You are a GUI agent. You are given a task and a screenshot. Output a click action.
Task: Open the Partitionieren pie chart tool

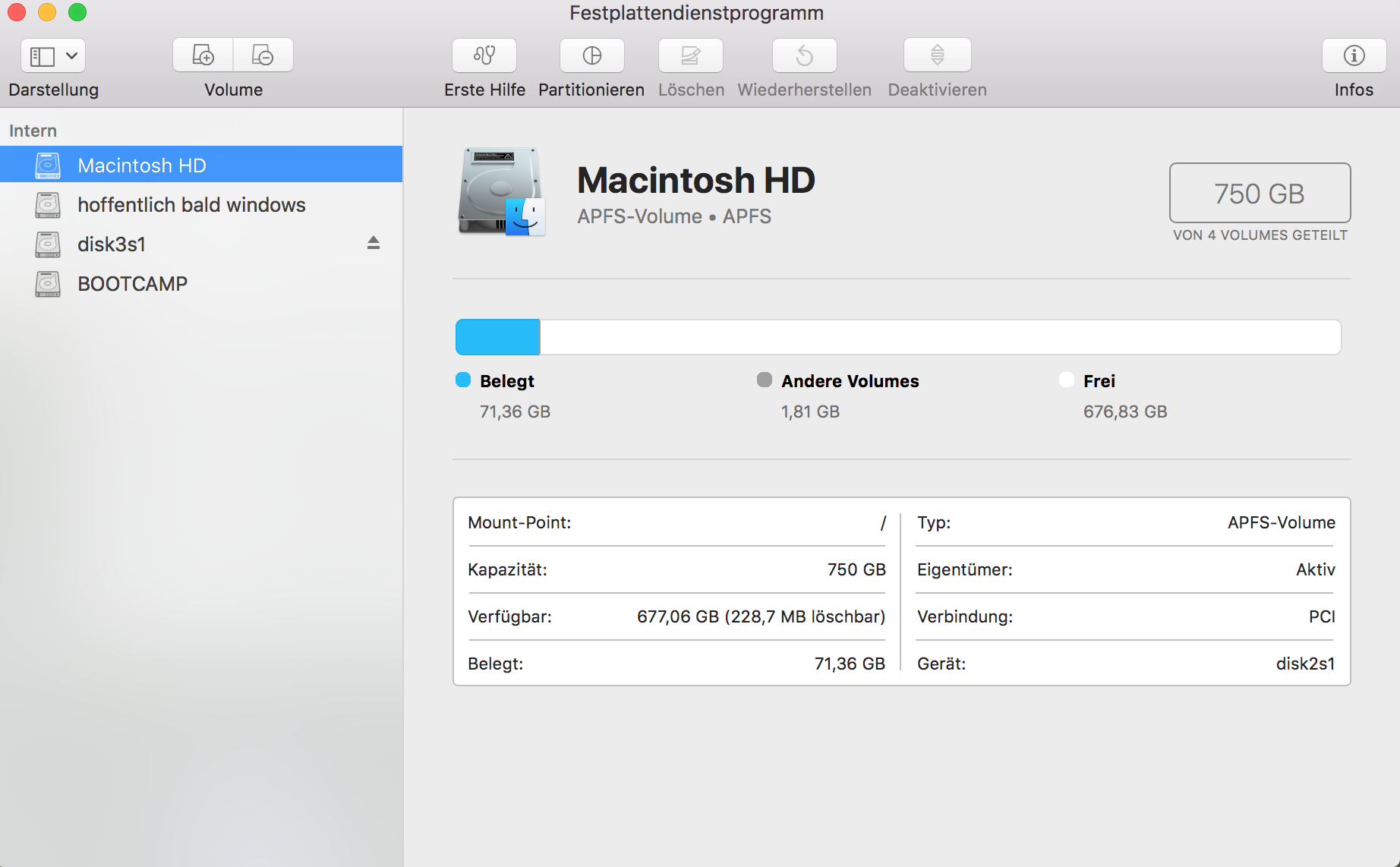click(592, 55)
